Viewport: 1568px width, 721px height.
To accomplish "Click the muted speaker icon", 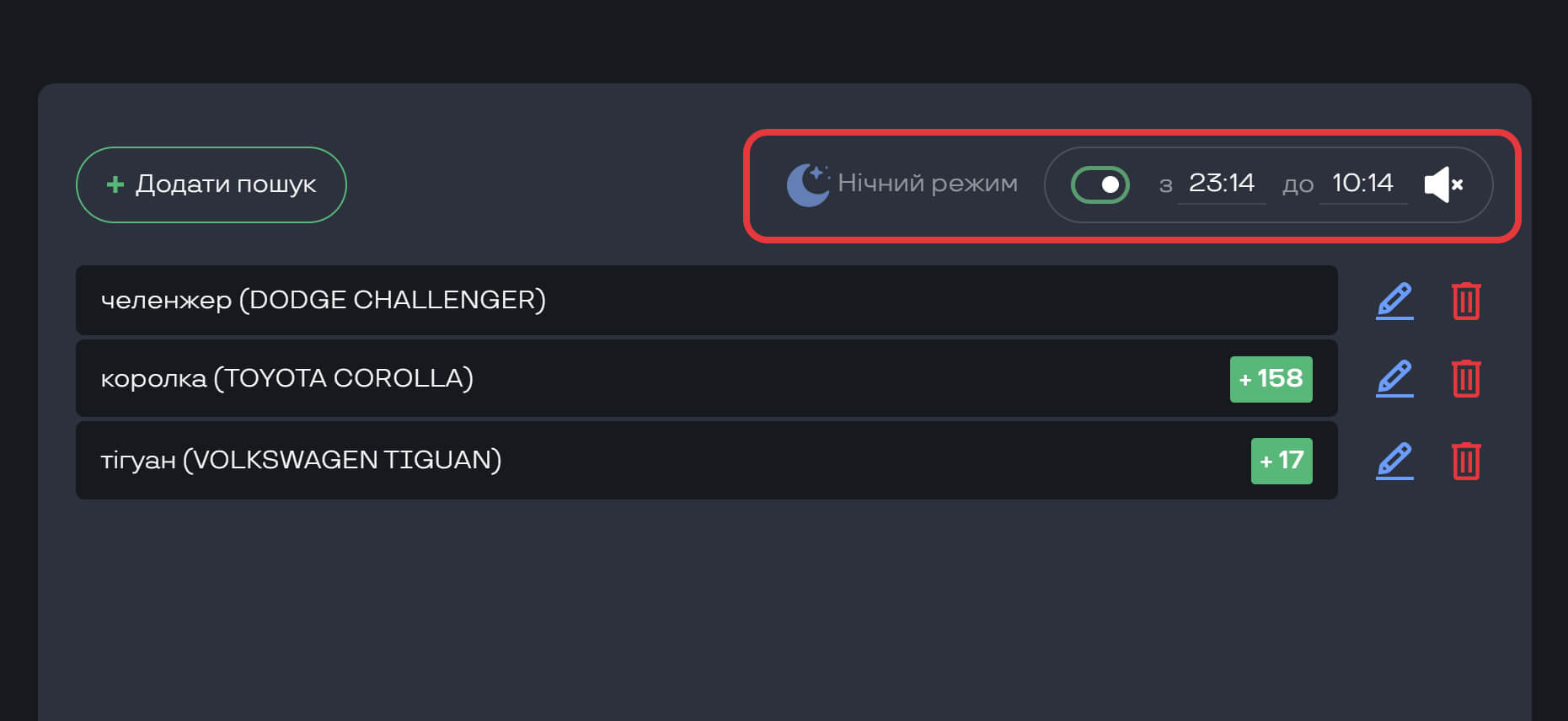I will tap(1443, 184).
